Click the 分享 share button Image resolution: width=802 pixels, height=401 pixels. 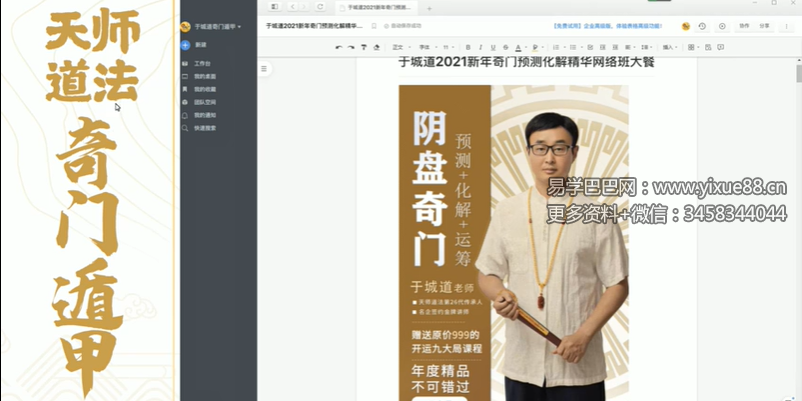pyautogui.click(x=764, y=26)
